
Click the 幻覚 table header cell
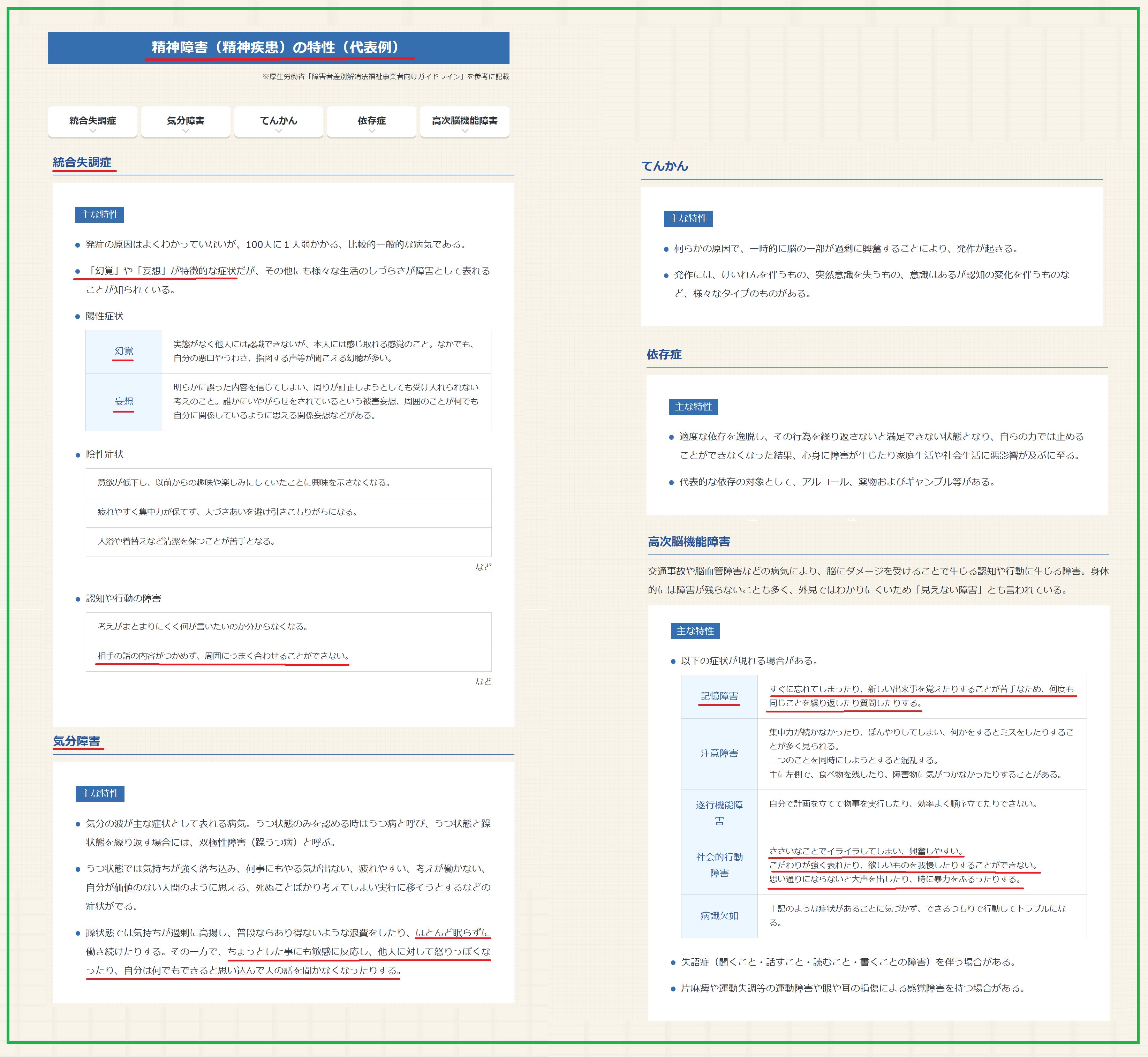(x=123, y=351)
